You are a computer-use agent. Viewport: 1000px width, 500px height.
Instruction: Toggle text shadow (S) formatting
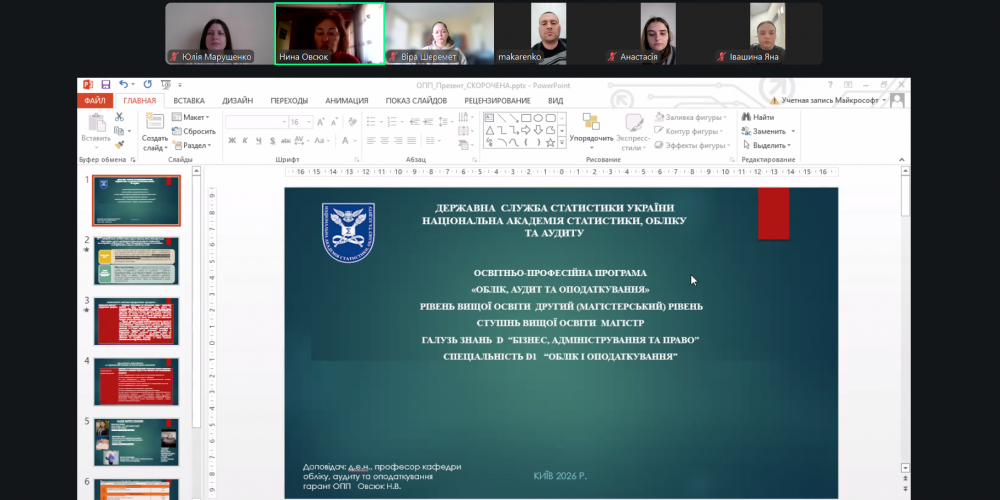tap(272, 140)
